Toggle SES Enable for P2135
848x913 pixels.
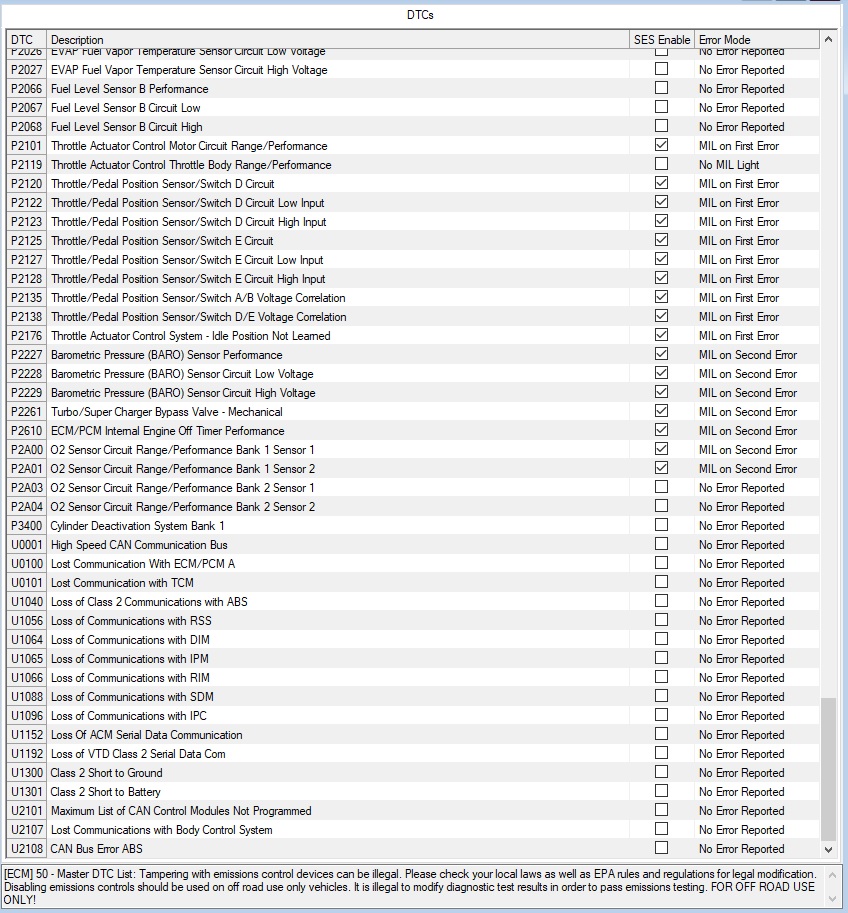point(661,297)
